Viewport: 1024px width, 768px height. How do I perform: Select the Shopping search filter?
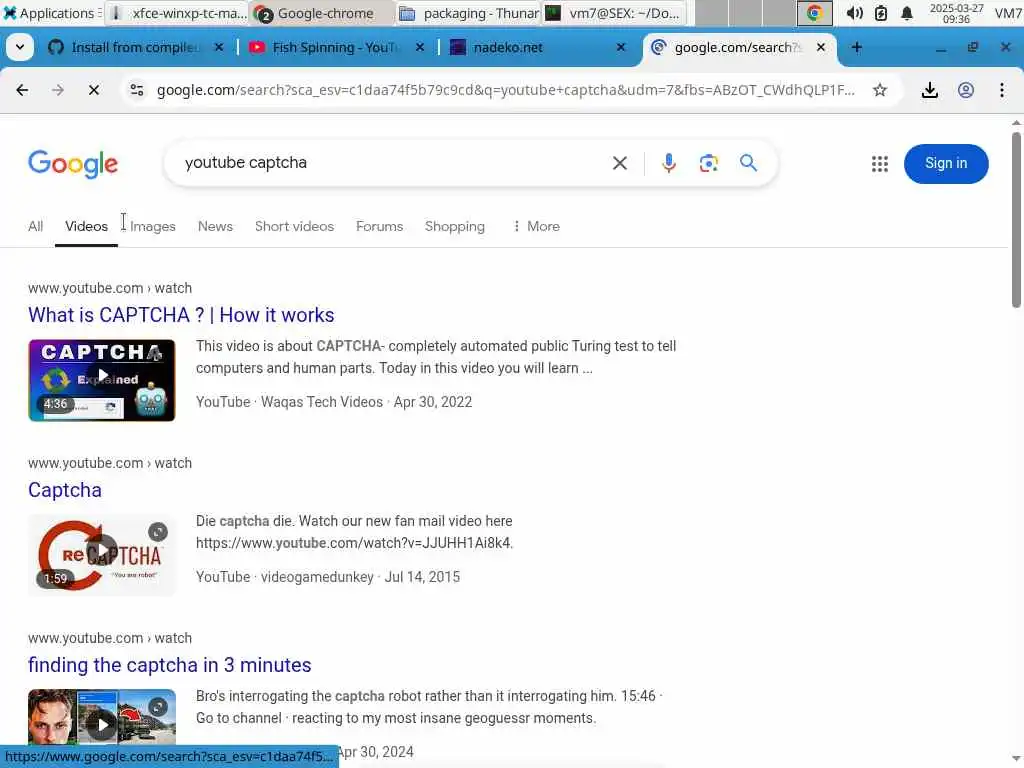(455, 226)
